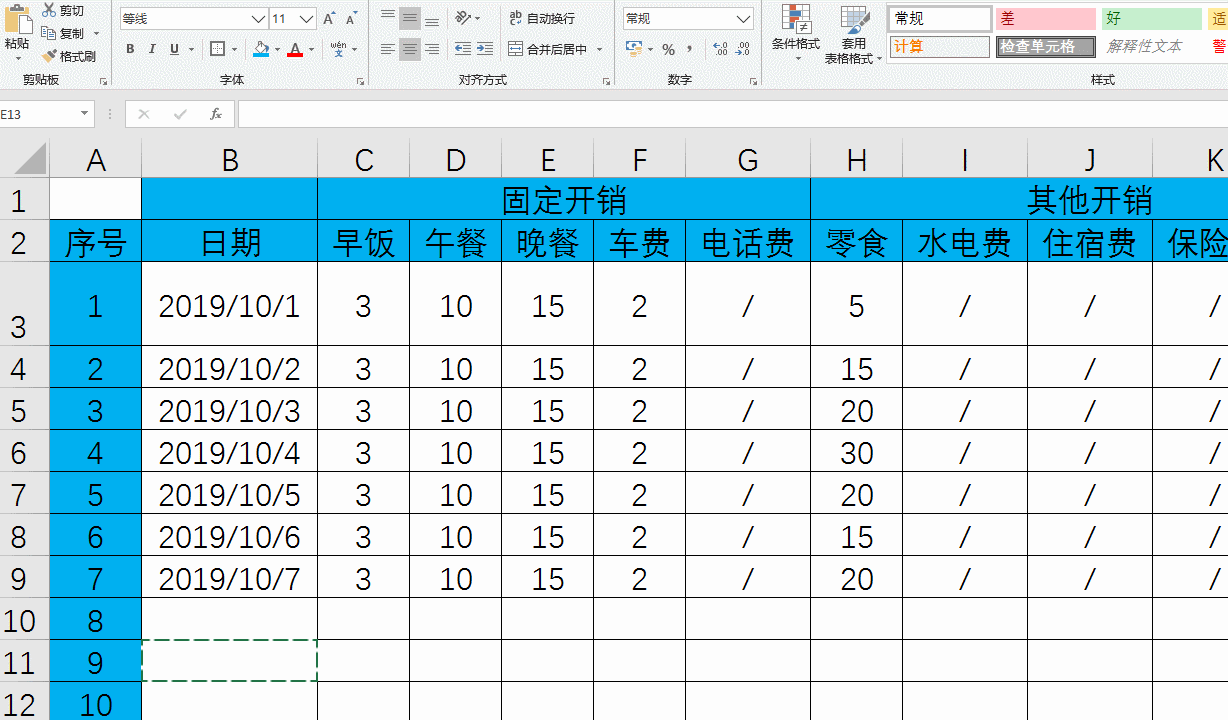Expand the borders dropdown arrow
This screenshot has height=720, width=1228.
coord(234,49)
